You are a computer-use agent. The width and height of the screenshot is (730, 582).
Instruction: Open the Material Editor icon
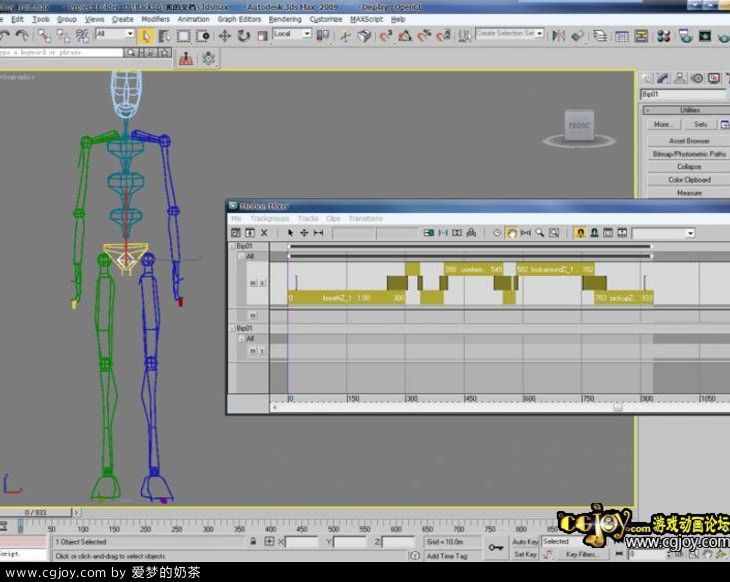point(664,35)
